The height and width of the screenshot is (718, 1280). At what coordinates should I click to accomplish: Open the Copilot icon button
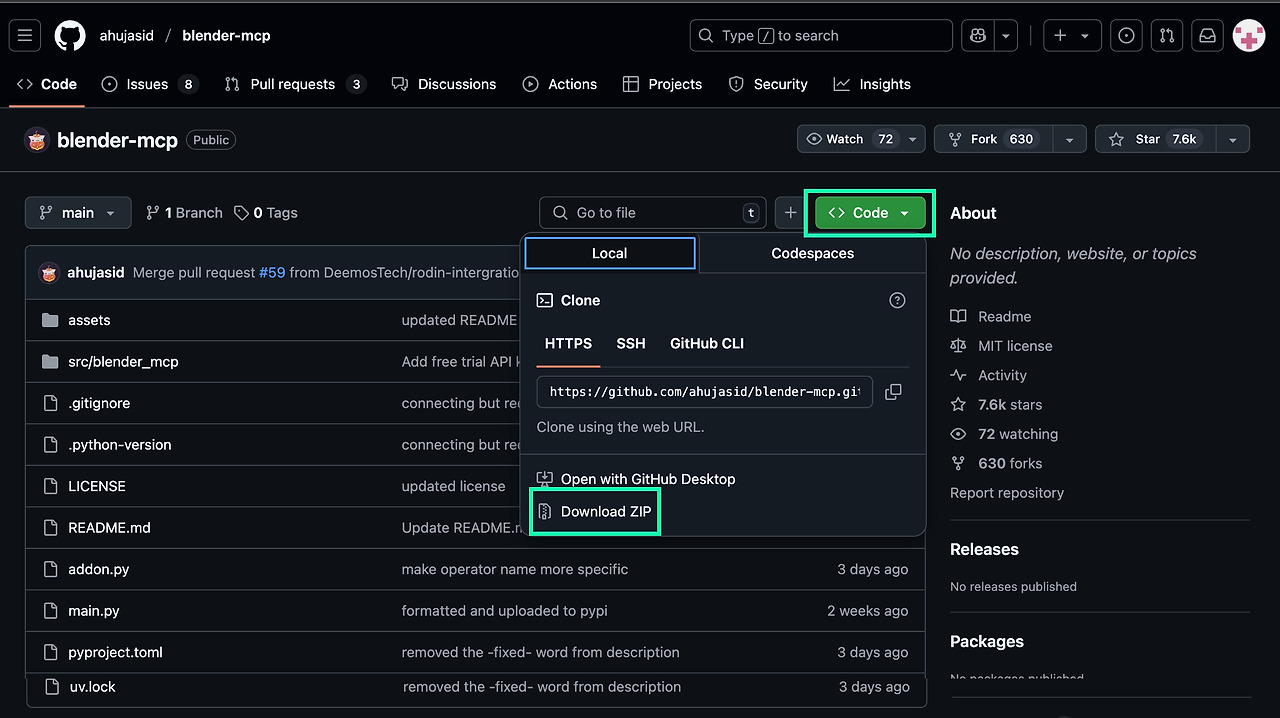pyautogui.click(x=977, y=35)
